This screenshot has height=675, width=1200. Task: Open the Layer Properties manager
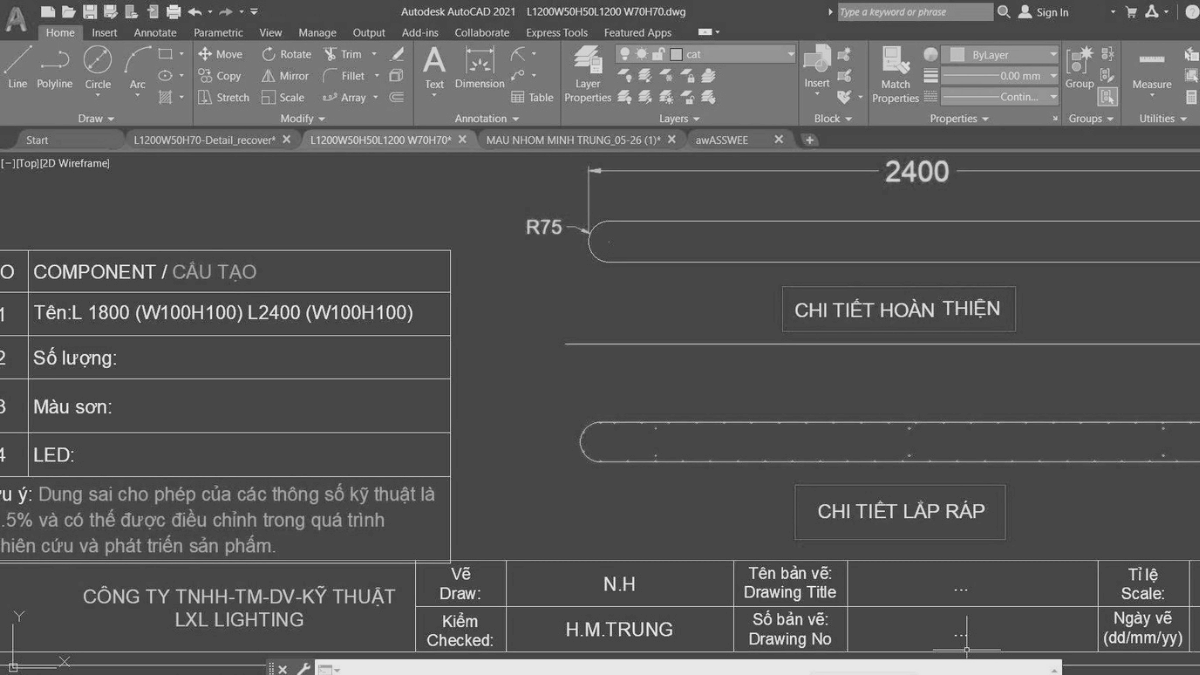click(588, 76)
